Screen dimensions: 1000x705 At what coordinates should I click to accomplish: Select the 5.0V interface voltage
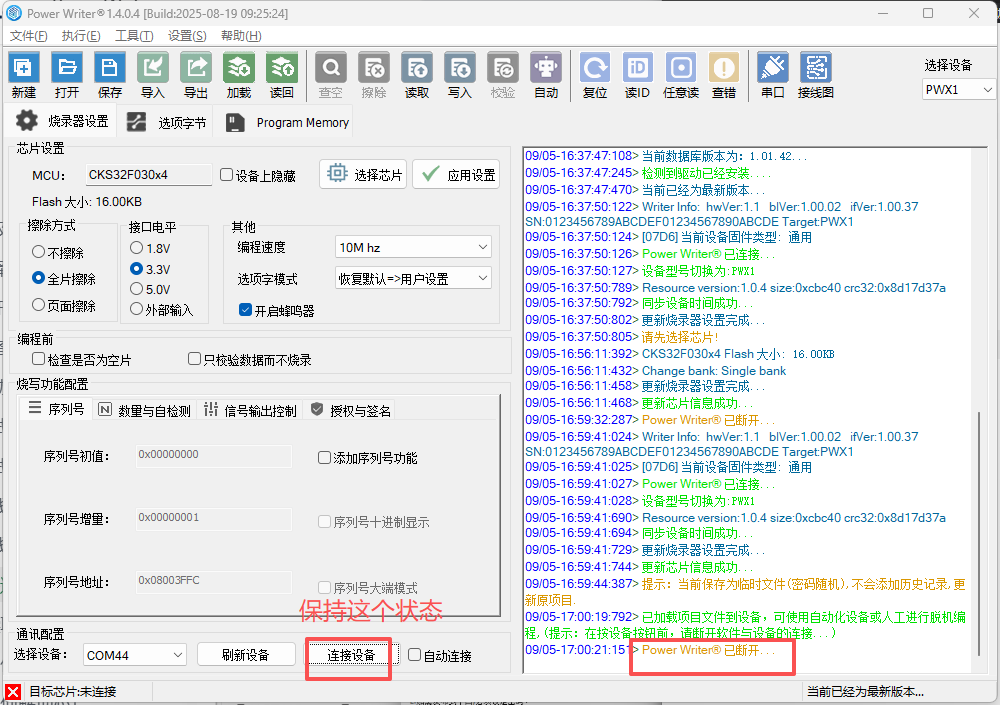pos(136,289)
